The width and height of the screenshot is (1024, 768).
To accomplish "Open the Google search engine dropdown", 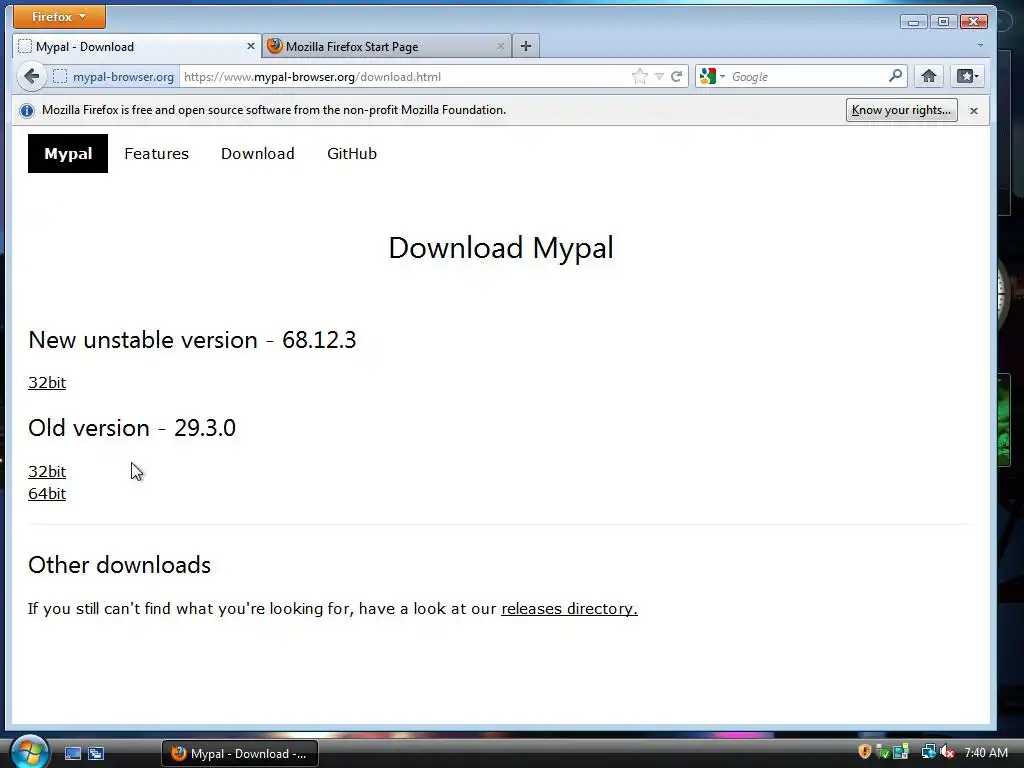I will pyautogui.click(x=712, y=76).
